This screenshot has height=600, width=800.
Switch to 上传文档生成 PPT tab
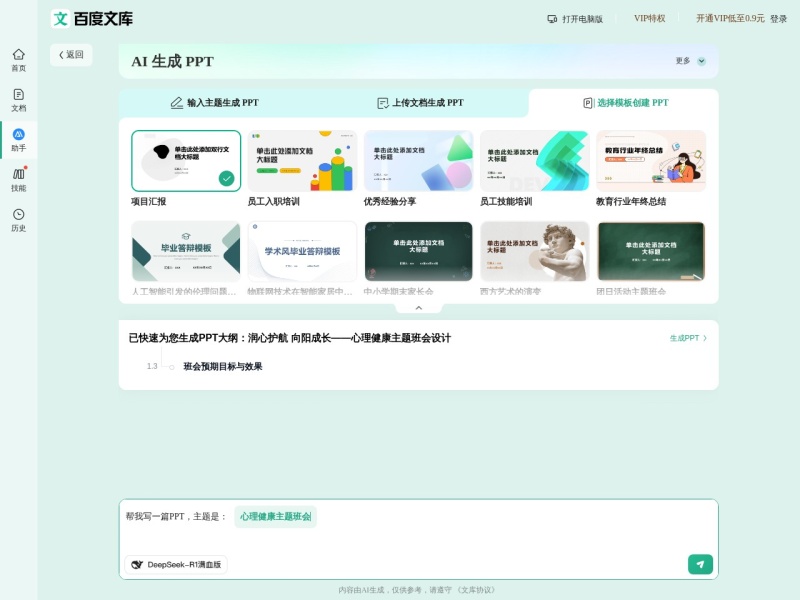420,103
